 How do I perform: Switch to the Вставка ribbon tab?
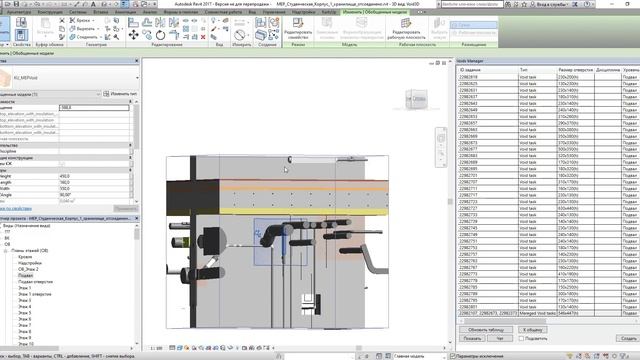[100, 12]
